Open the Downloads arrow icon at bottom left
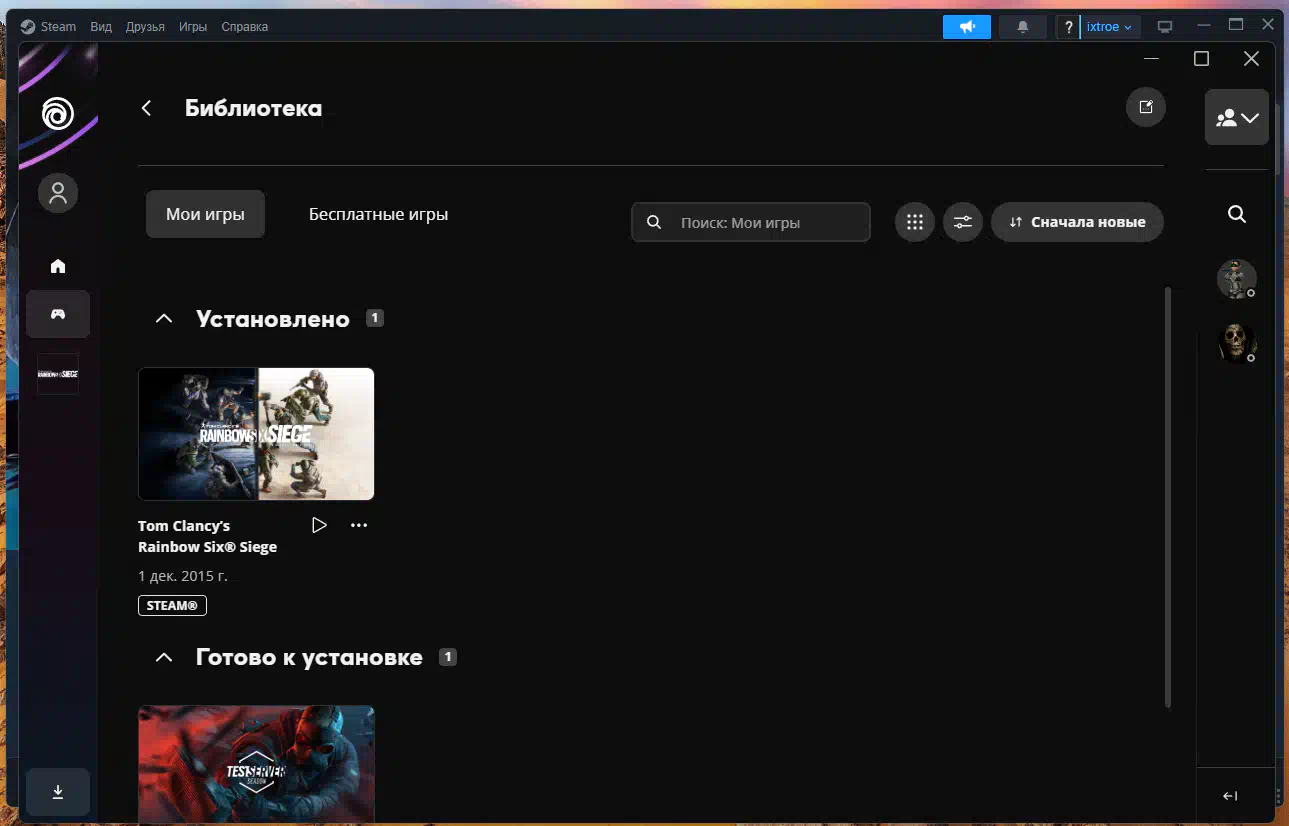This screenshot has width=1289, height=826. click(58, 792)
